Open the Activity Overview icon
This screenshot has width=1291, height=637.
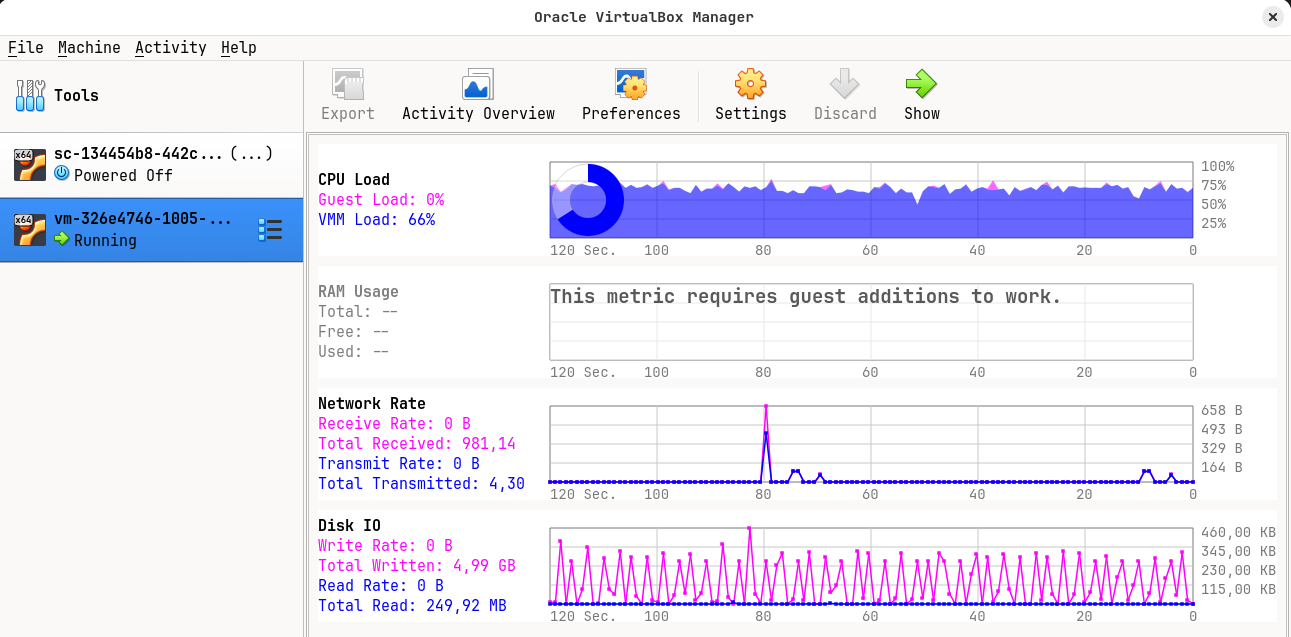(x=477, y=83)
